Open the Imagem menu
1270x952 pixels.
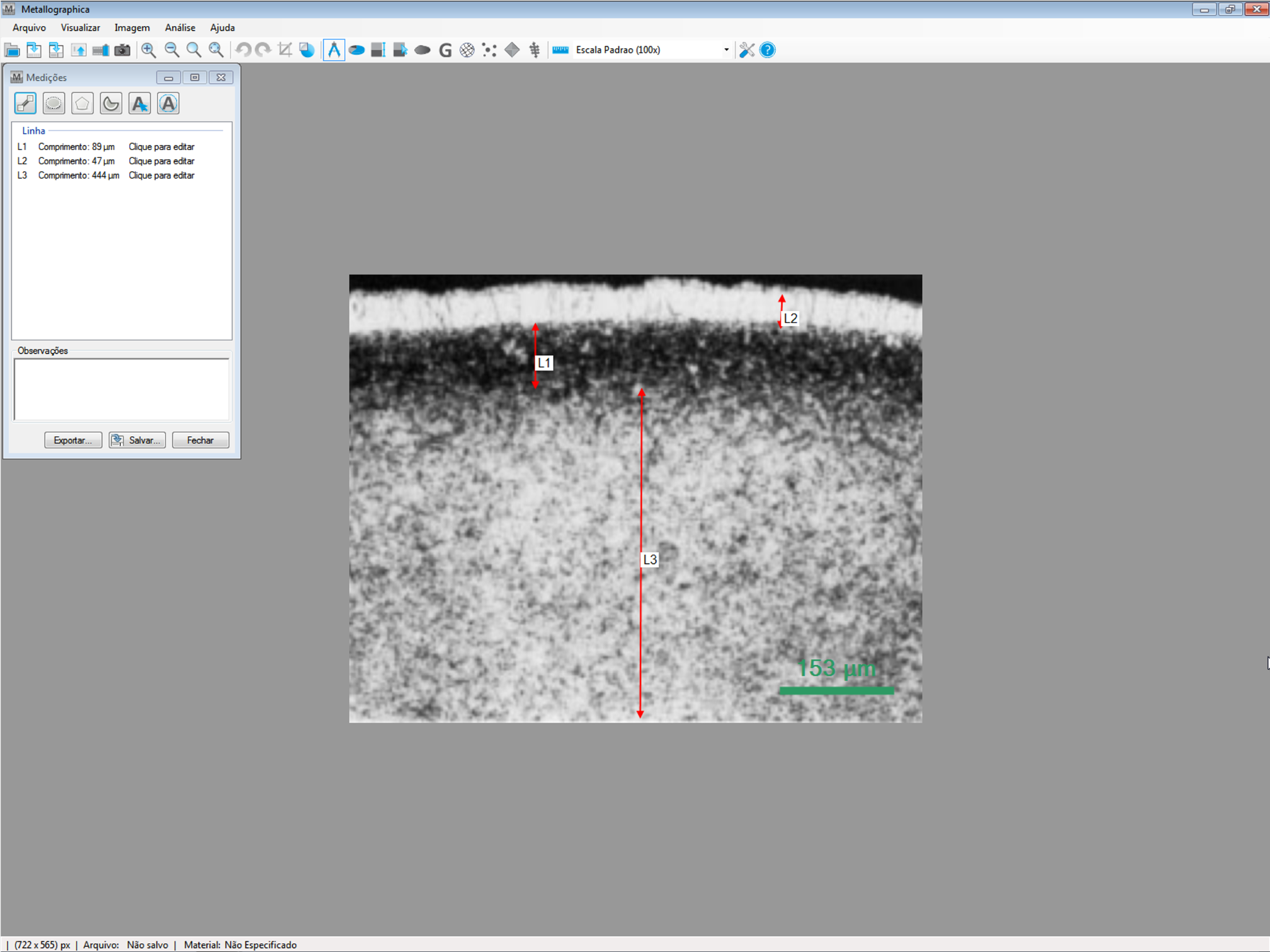(x=132, y=28)
